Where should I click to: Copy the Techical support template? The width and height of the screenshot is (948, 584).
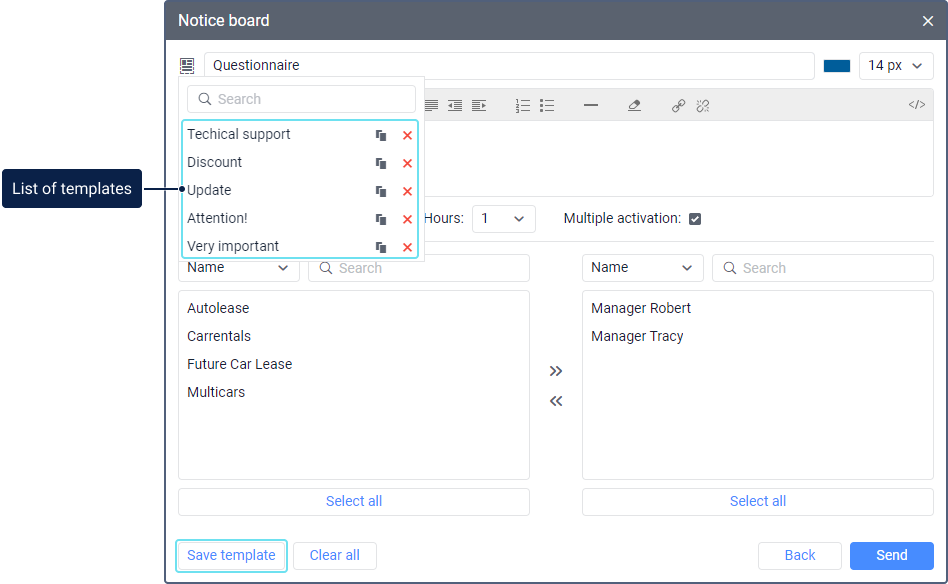pyautogui.click(x=381, y=135)
